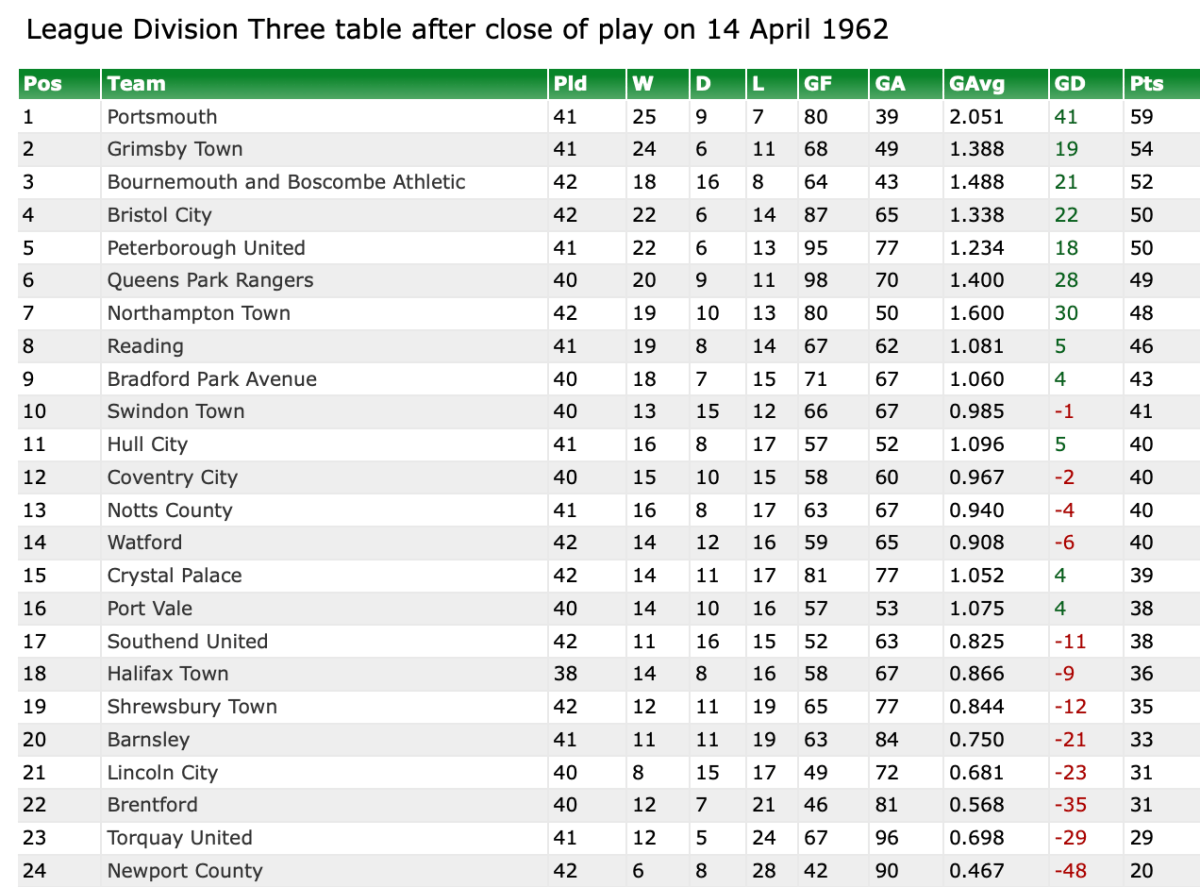Click the GD column header
Screen dimensions: 1200x887
1069,84
